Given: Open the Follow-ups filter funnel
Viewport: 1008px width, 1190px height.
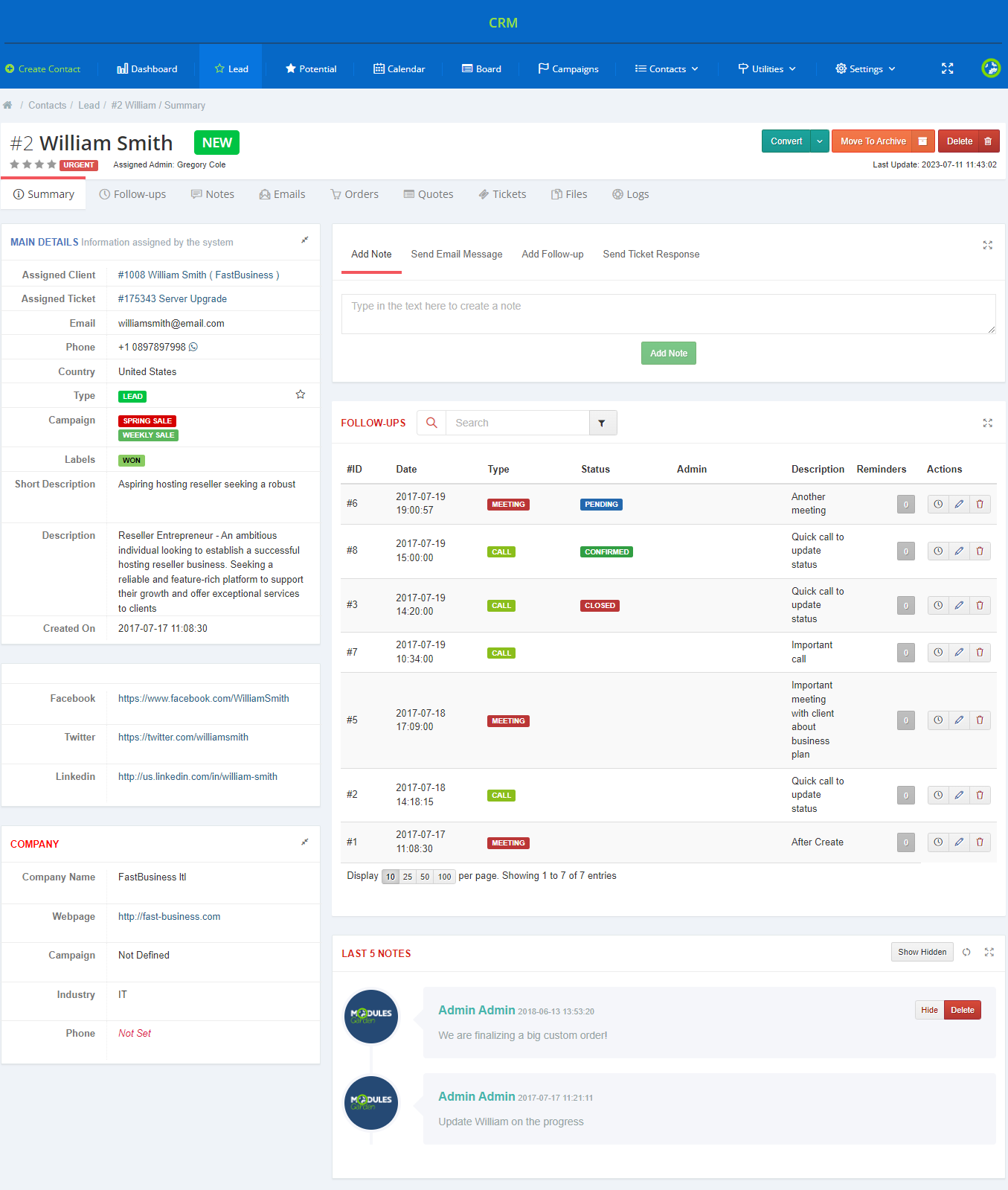Looking at the screenshot, I should pyautogui.click(x=603, y=423).
